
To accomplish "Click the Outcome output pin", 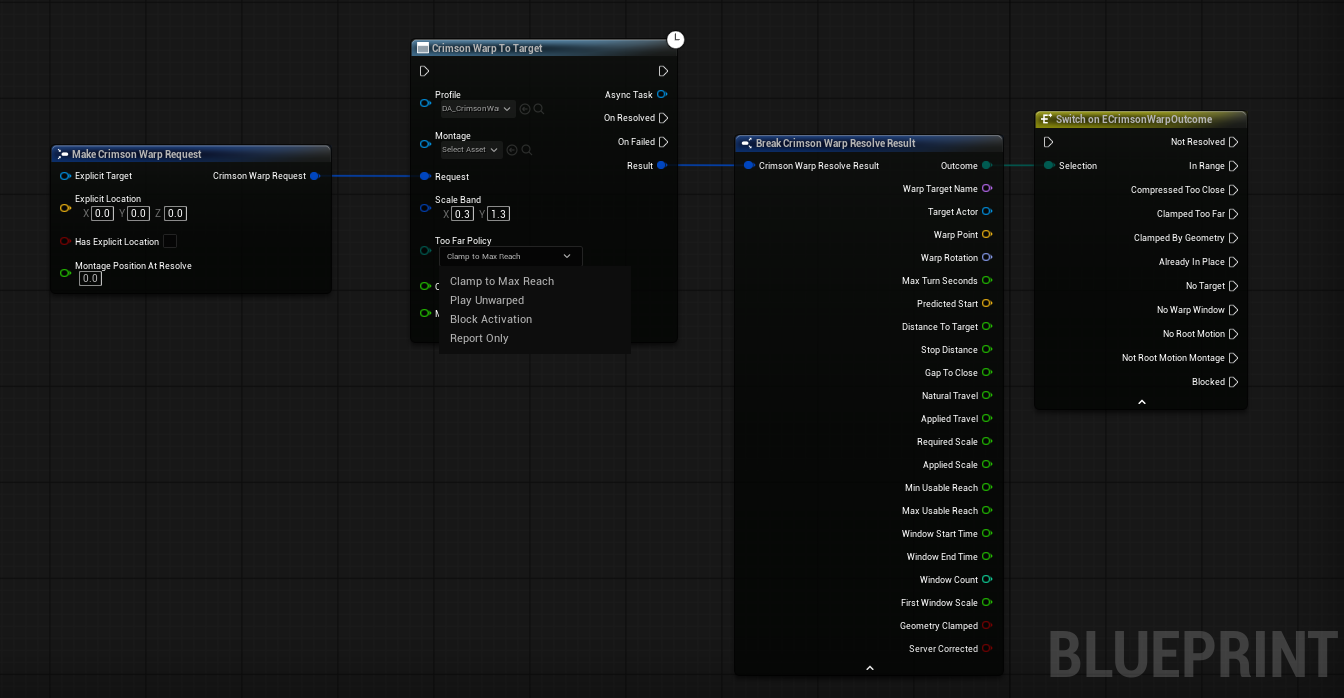I will [x=987, y=165].
